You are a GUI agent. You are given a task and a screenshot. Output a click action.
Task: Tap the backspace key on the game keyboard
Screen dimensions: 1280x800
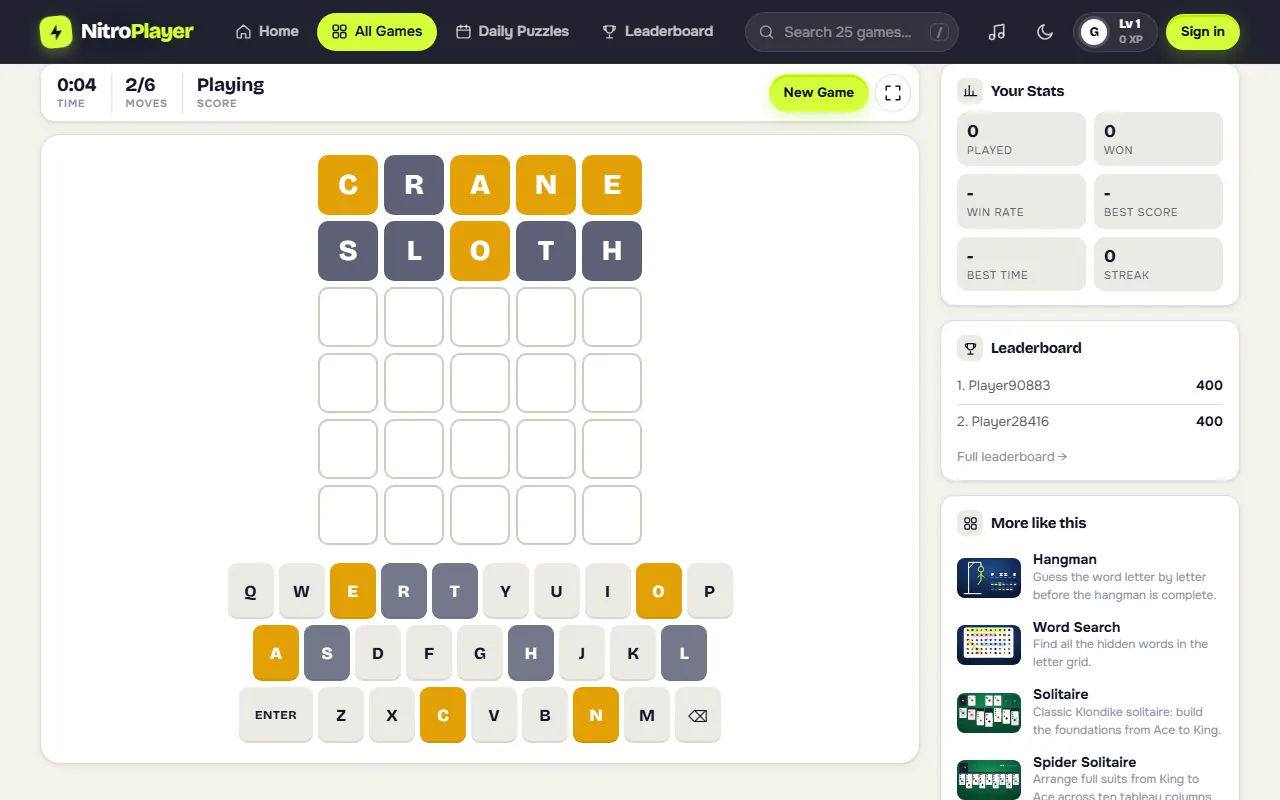click(x=698, y=715)
